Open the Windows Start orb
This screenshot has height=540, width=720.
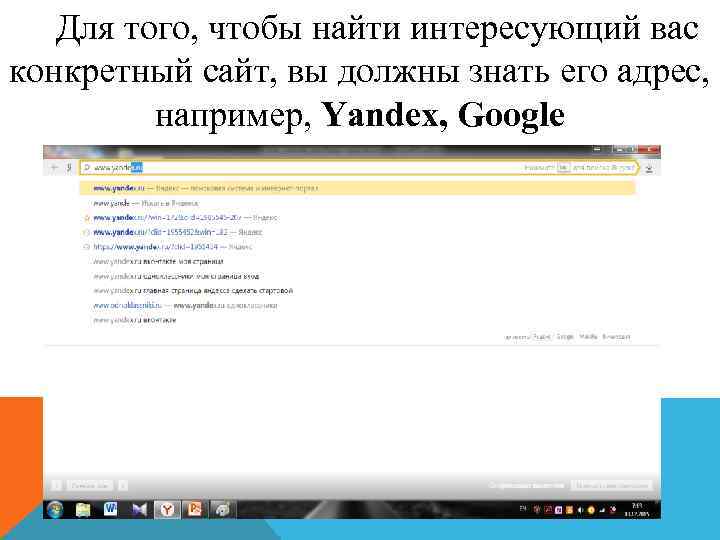(55, 510)
